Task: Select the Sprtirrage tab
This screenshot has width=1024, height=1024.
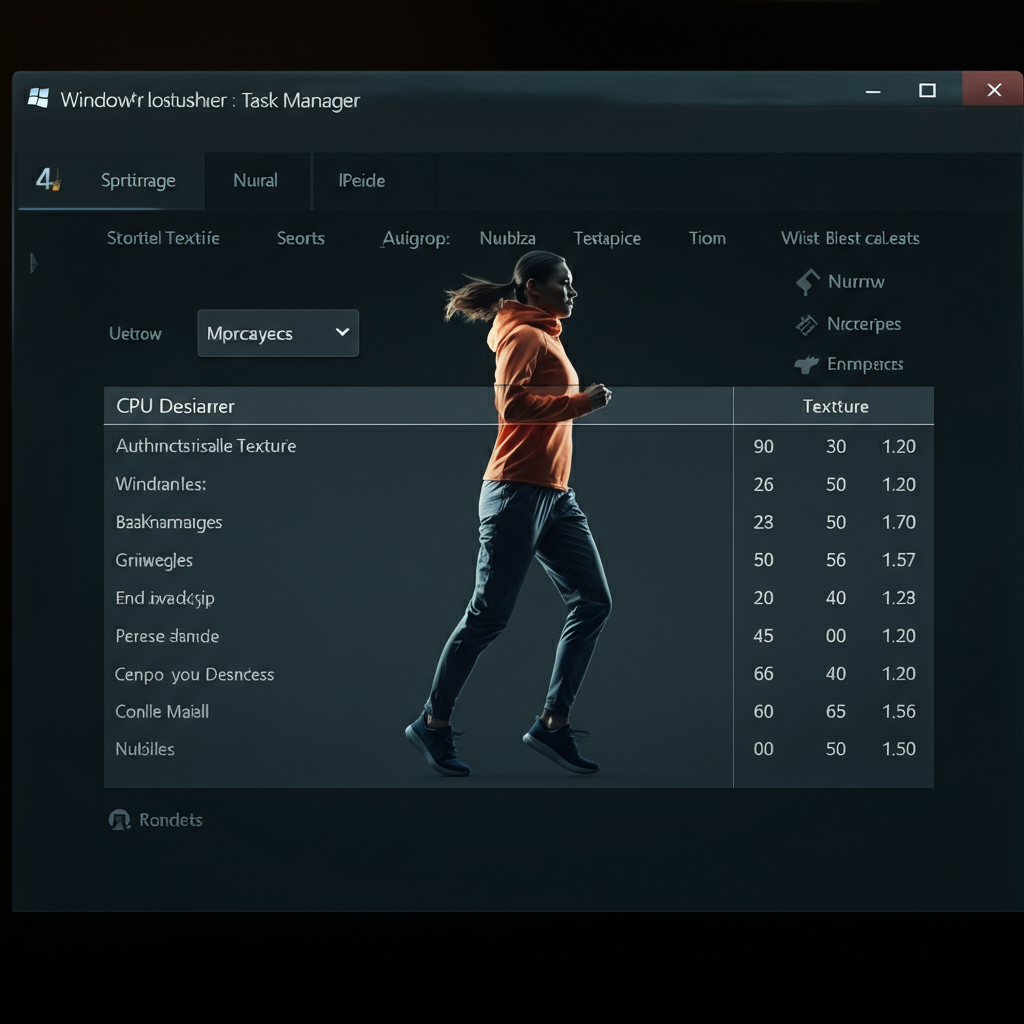Action: [x=138, y=181]
